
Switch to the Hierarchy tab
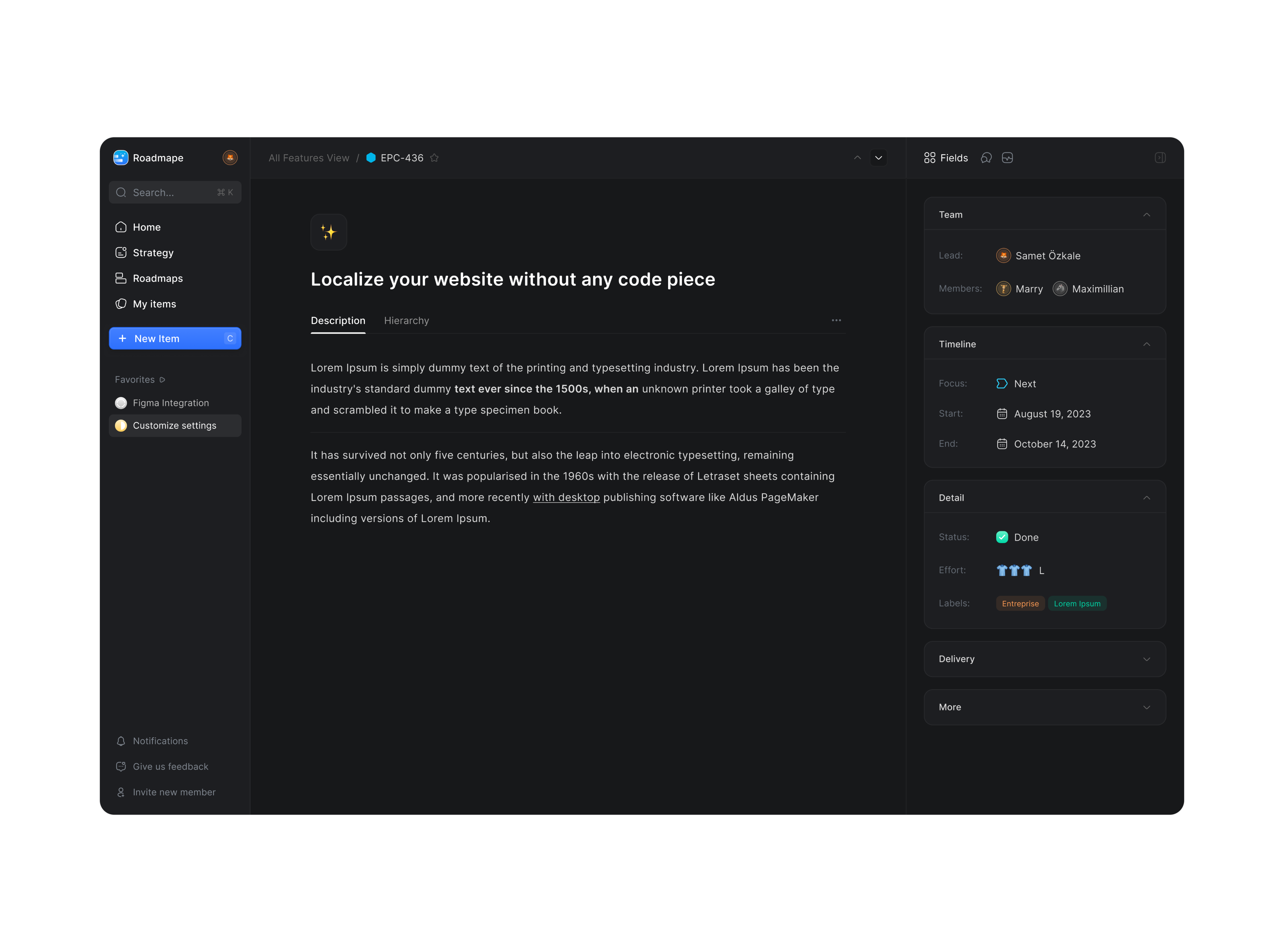(x=406, y=321)
